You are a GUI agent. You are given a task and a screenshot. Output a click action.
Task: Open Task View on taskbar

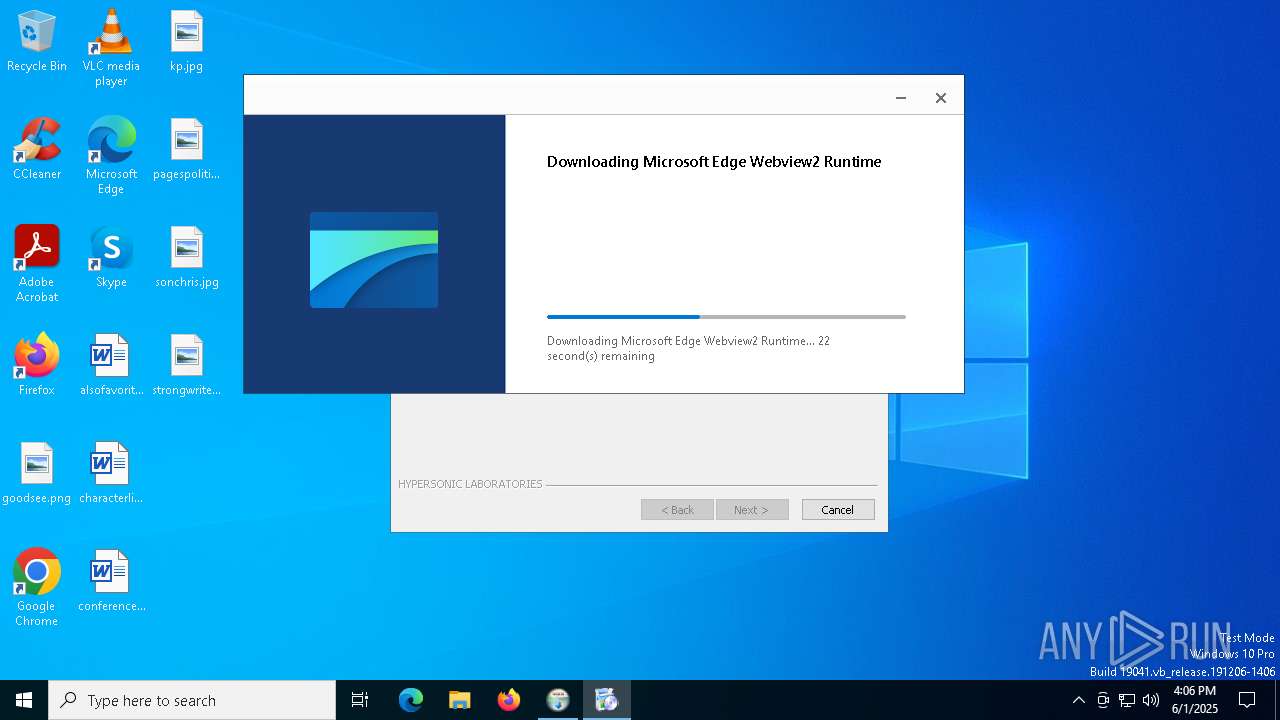[360, 700]
